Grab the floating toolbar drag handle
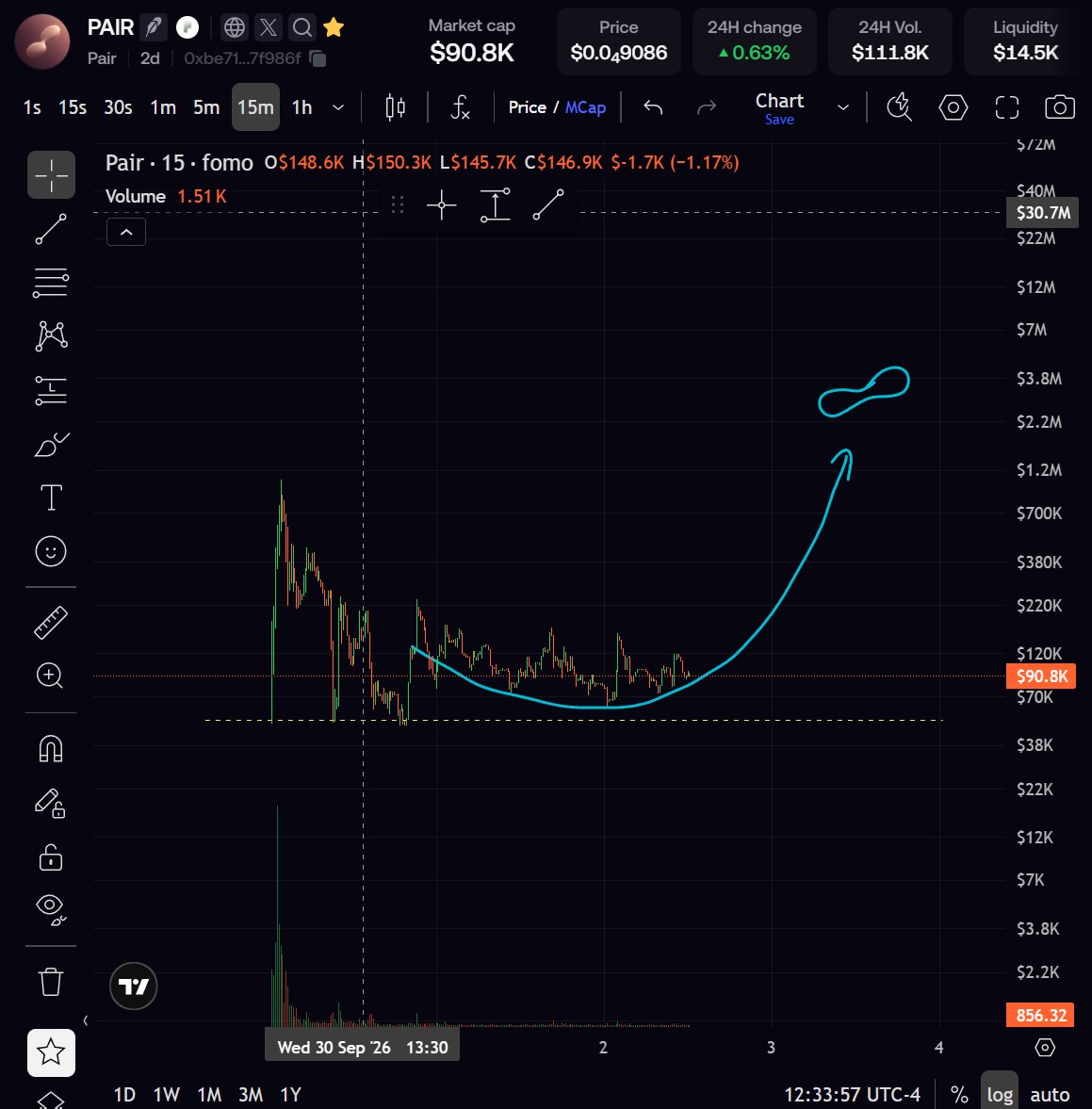The image size is (1092, 1109). coord(398,205)
